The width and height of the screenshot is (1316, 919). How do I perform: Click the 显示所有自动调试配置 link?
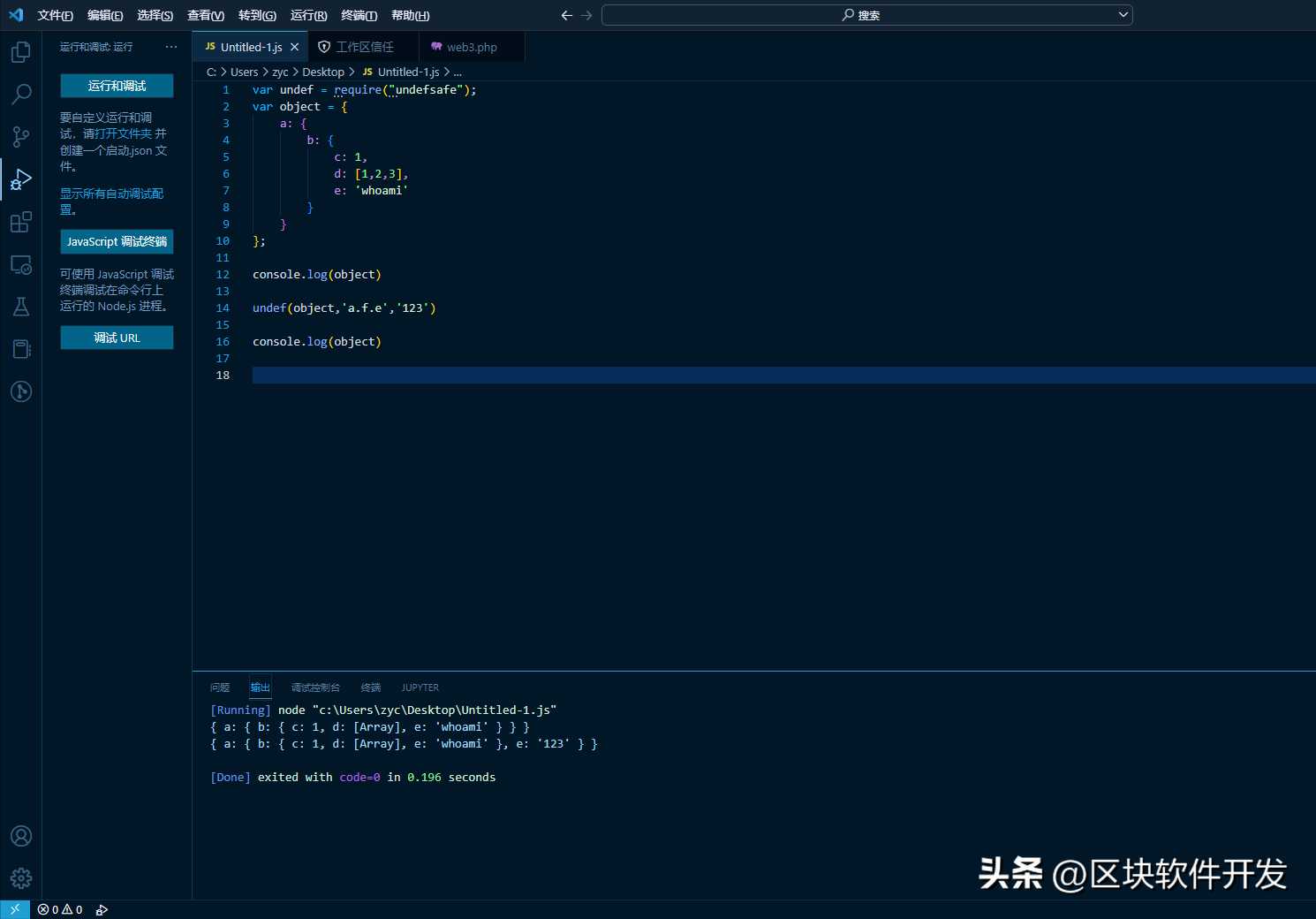[x=112, y=201]
